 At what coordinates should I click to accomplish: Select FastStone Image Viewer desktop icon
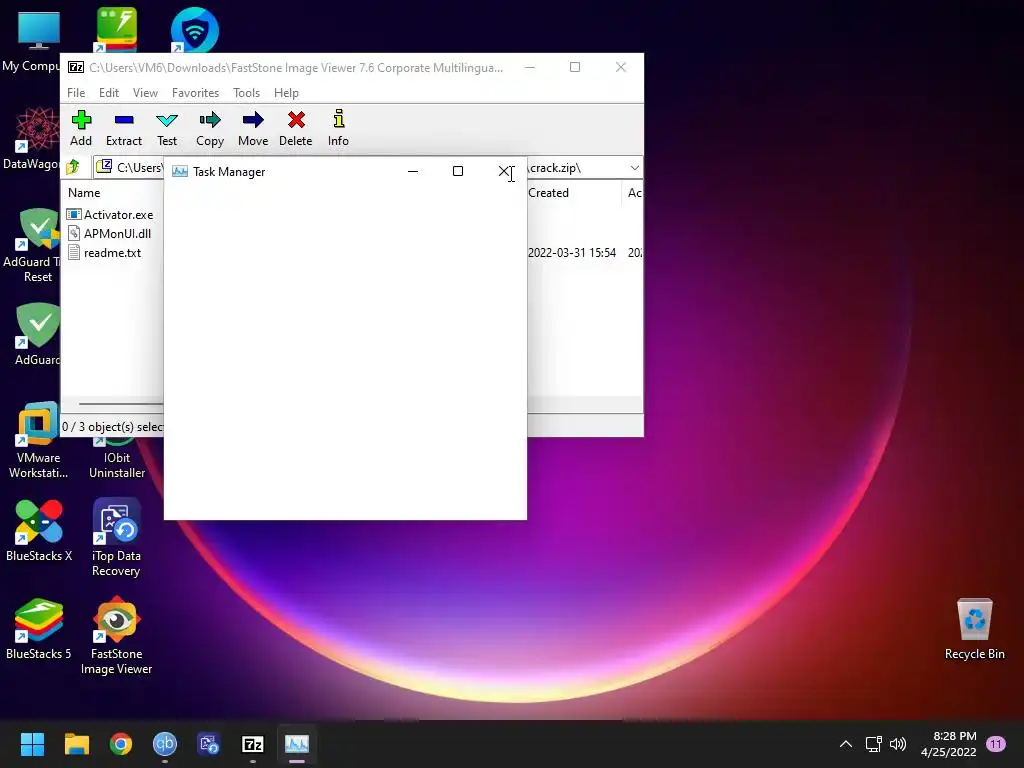click(116, 635)
